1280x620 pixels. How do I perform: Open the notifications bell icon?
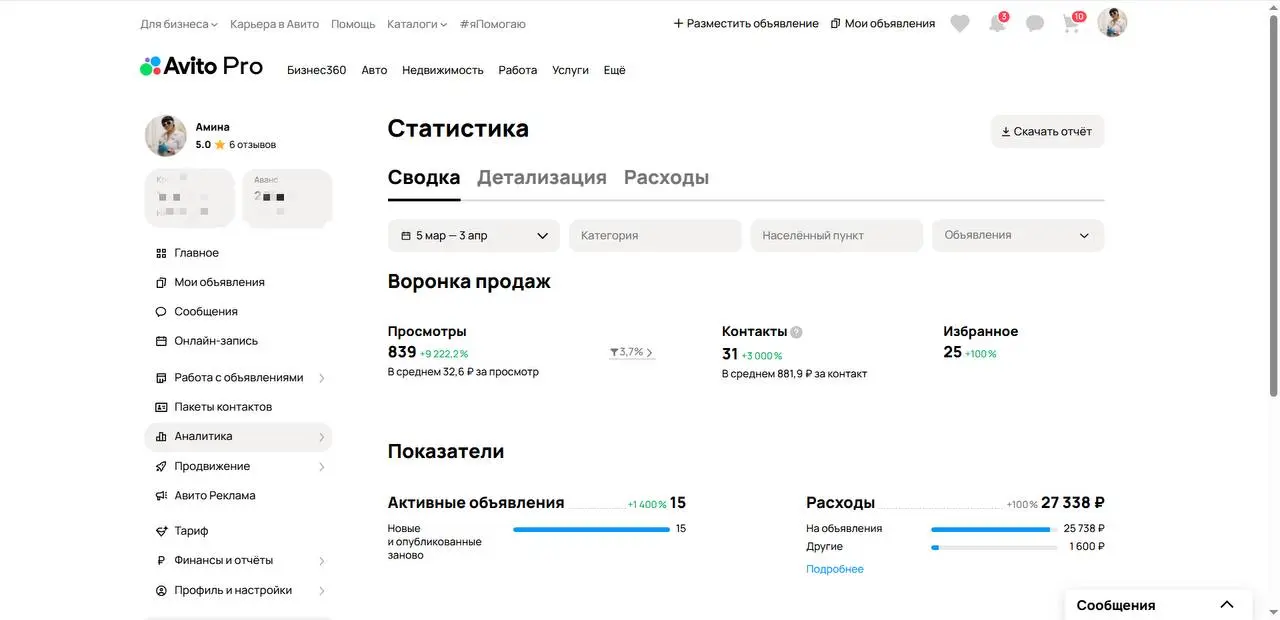point(997,24)
